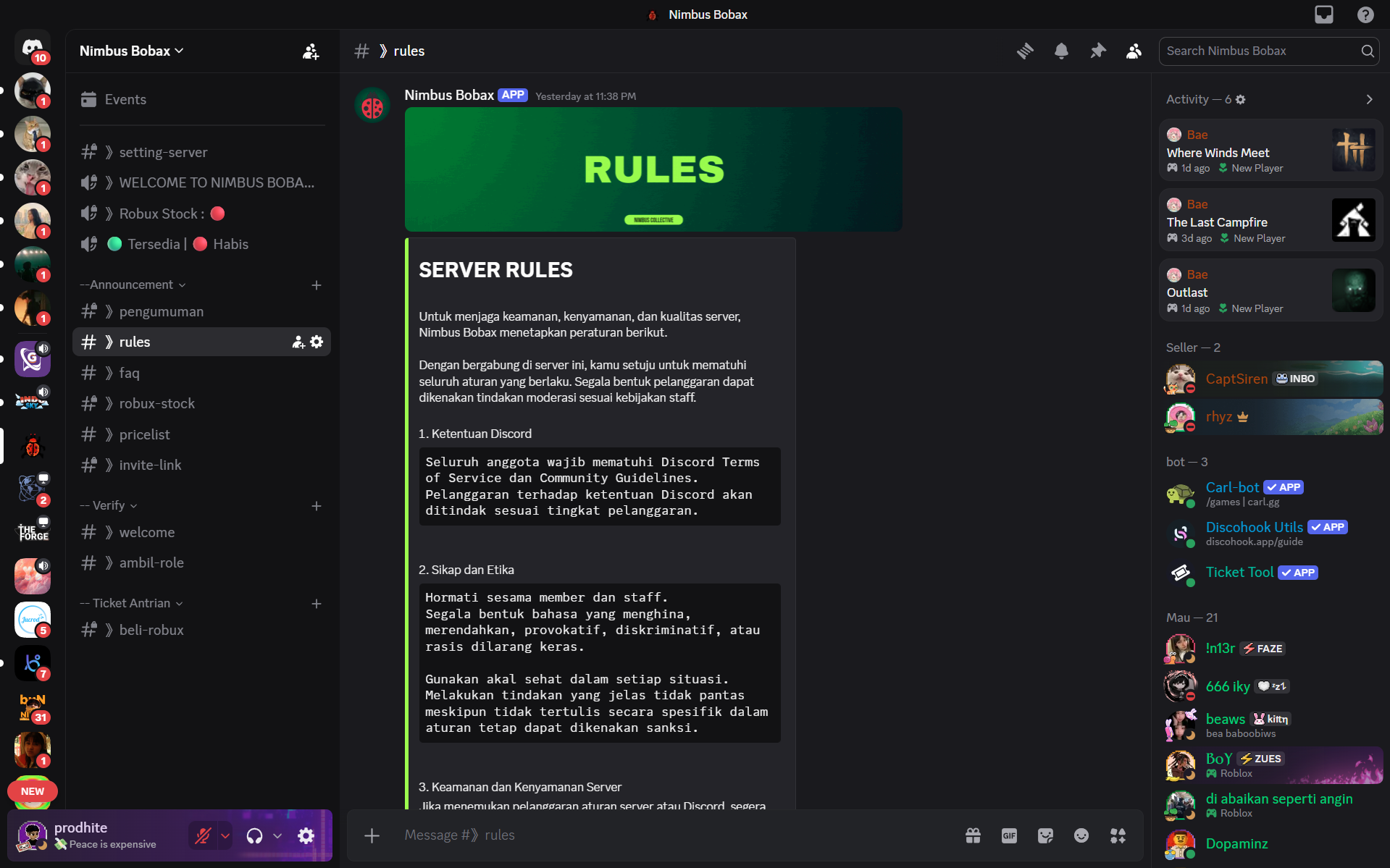This screenshot has height=868, width=1390.
Task: Open the Threads icon in channel header
Action: click(1025, 51)
